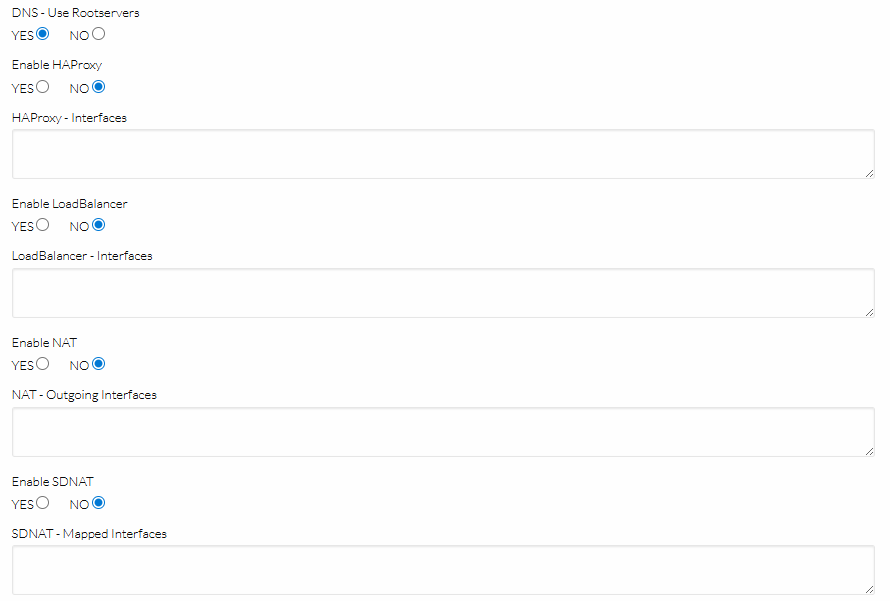The image size is (890, 601).
Task: Choose NO for Enable HAProxy
Action: (x=98, y=86)
